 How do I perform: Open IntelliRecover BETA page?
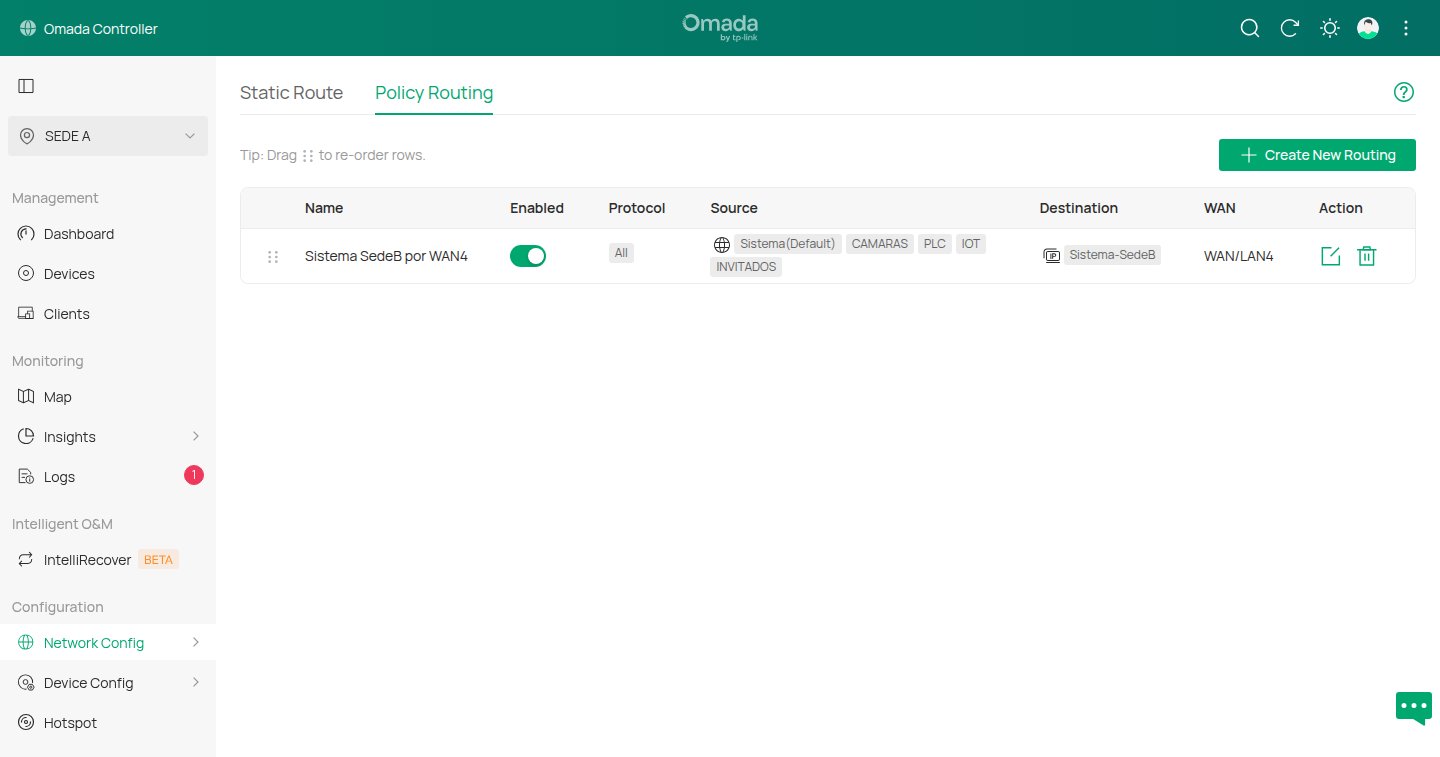tap(108, 560)
